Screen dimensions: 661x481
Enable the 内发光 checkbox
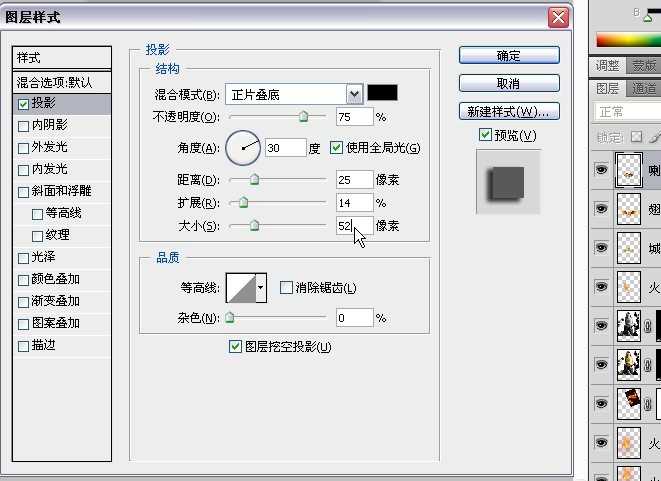tap(24, 170)
